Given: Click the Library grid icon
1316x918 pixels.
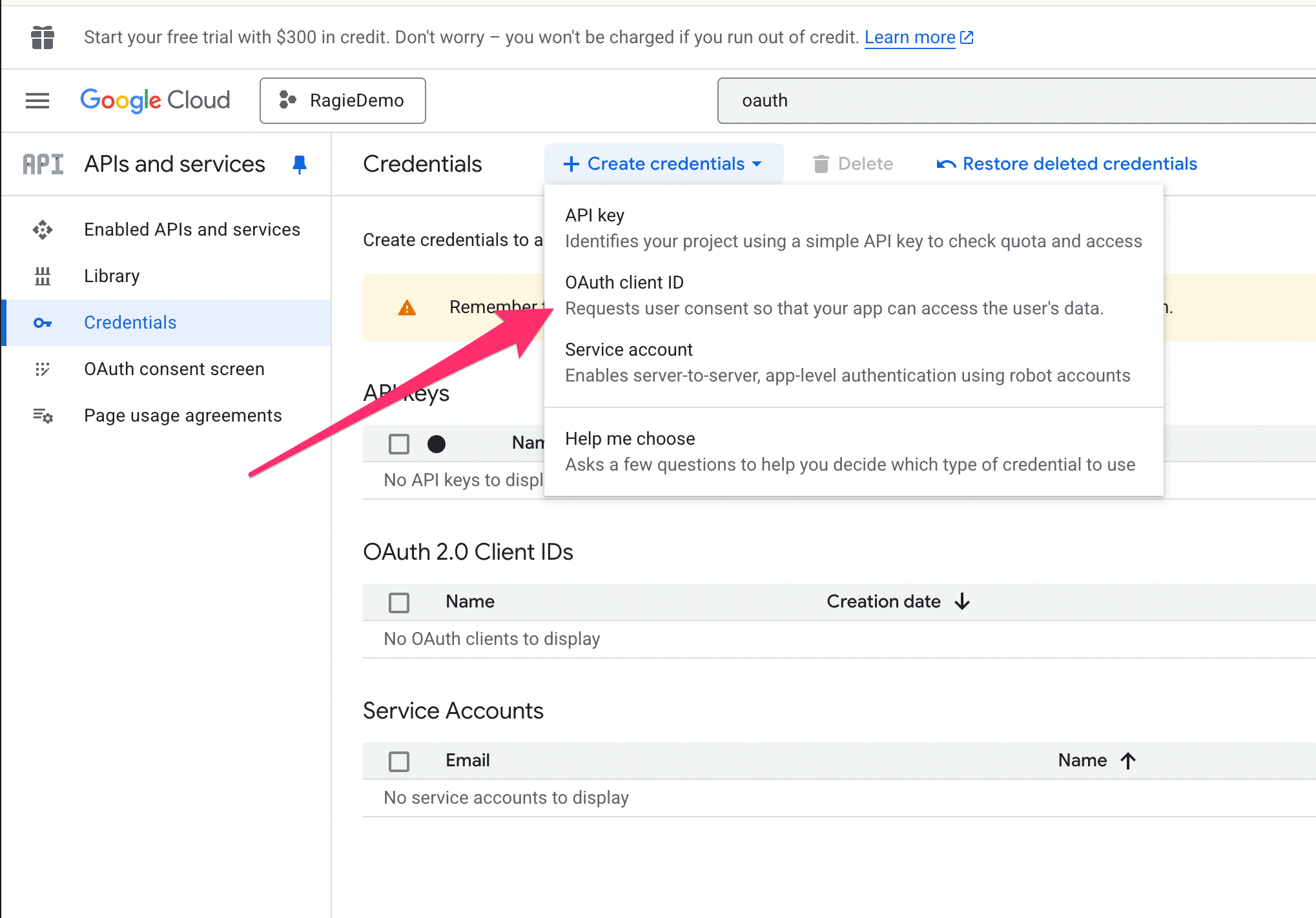Looking at the screenshot, I should click(x=43, y=276).
